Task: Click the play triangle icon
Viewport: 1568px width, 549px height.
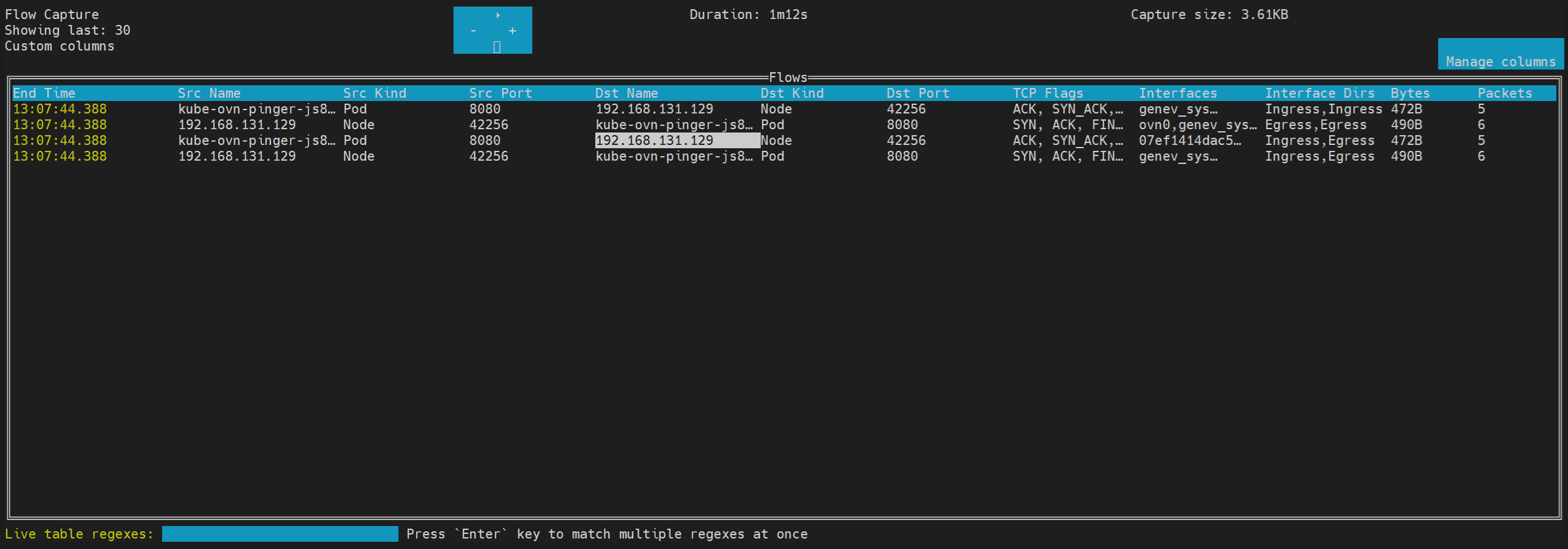Action: click(498, 15)
